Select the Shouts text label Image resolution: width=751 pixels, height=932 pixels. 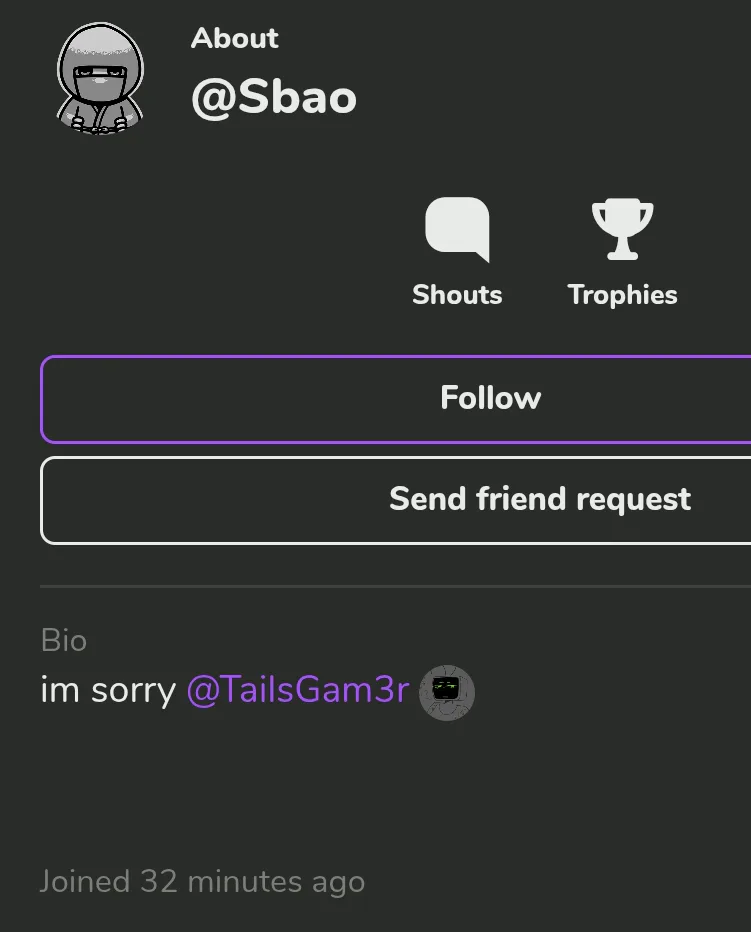click(x=457, y=295)
